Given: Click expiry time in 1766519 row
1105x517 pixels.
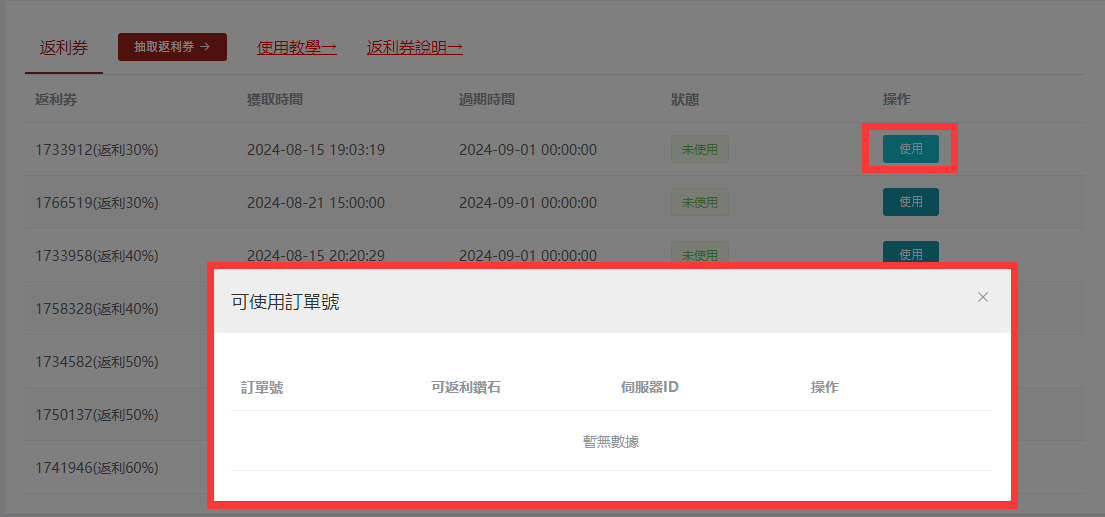Looking at the screenshot, I should [x=528, y=203].
